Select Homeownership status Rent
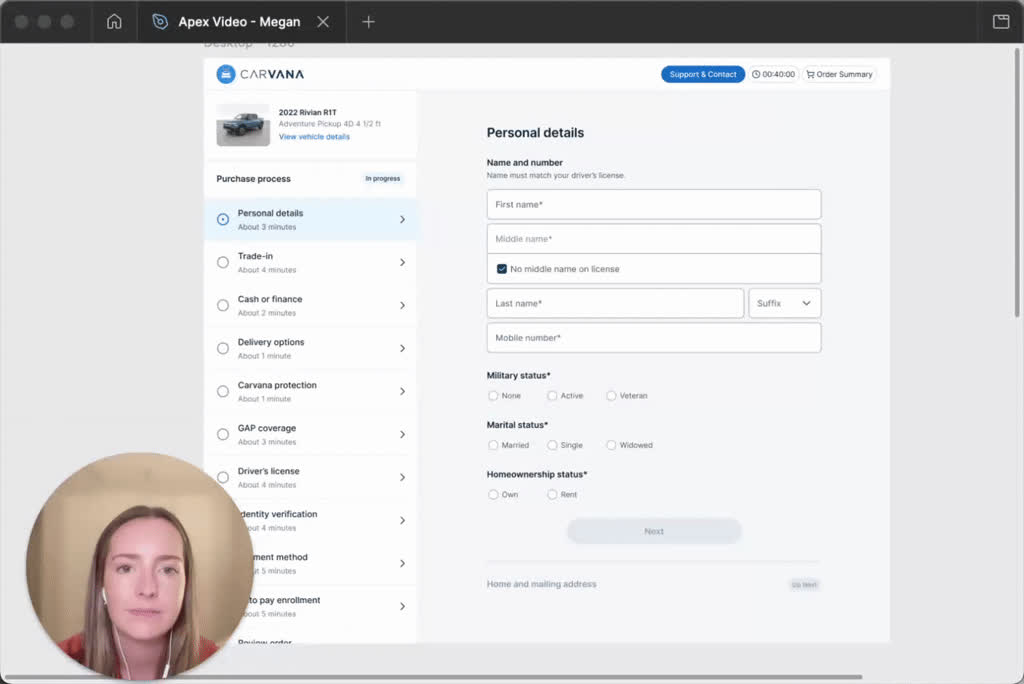The height and width of the screenshot is (684, 1024). 552,495
